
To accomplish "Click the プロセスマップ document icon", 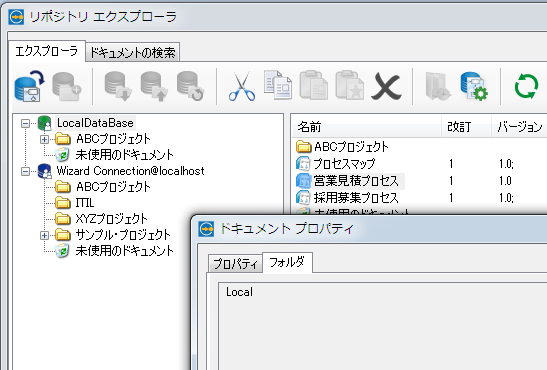I will (303, 164).
